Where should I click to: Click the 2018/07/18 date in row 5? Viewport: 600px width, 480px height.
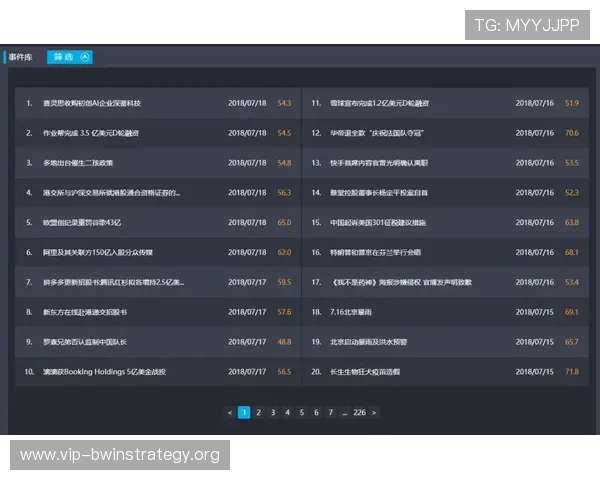(247, 223)
